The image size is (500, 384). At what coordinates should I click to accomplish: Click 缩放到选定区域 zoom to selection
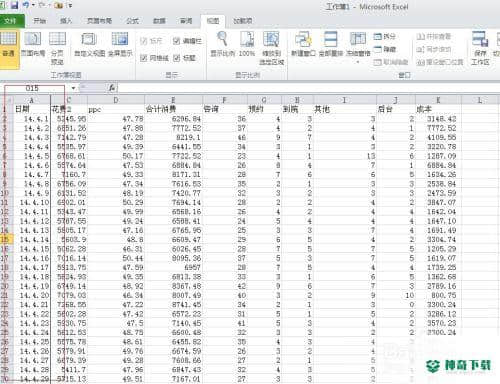pos(272,48)
